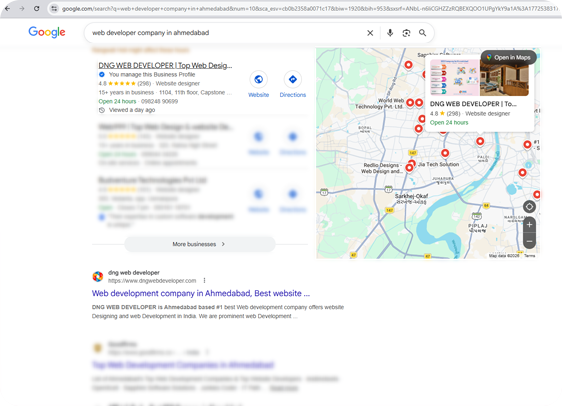
Task: Open site information icon in address bar
Action: click(x=54, y=9)
